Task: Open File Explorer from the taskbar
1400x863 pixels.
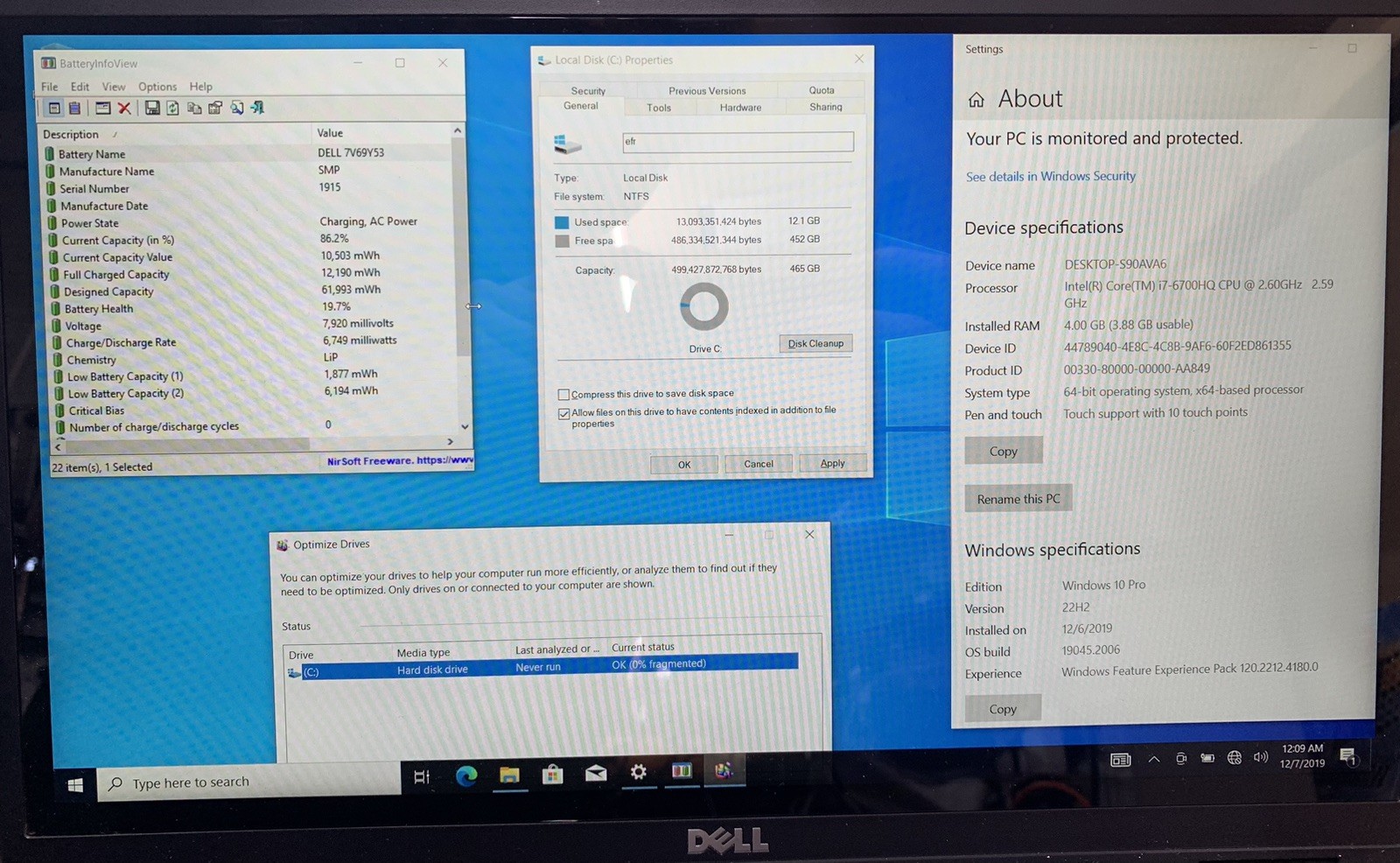Action: pyautogui.click(x=509, y=774)
